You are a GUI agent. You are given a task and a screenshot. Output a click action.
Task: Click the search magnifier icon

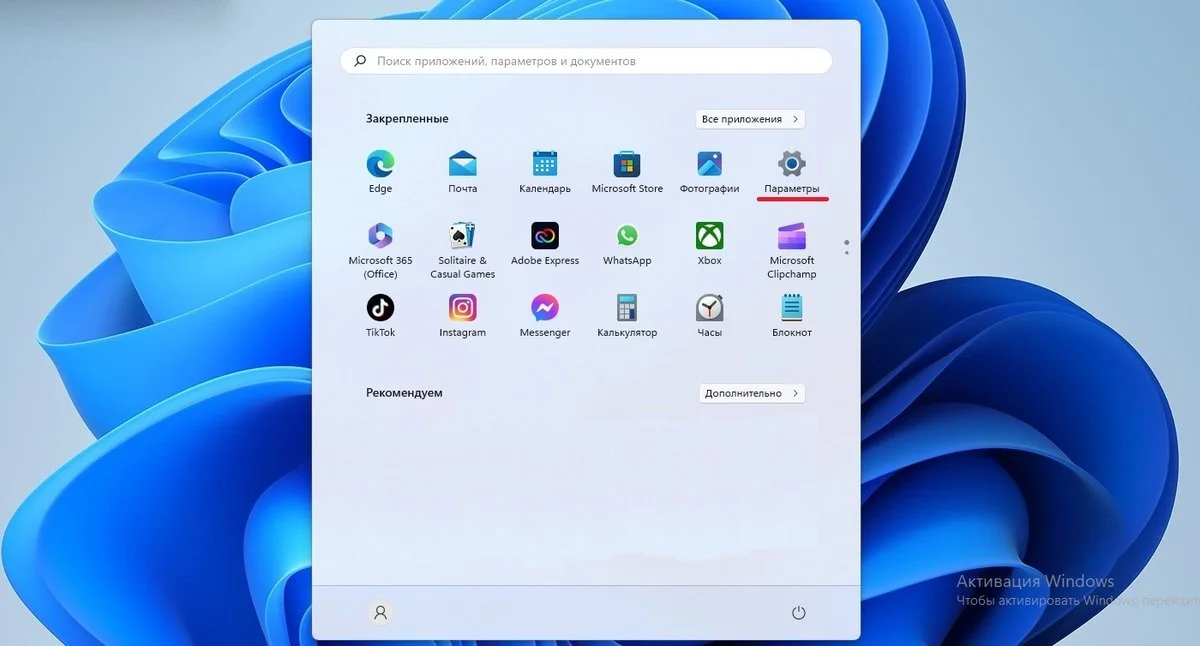(x=359, y=61)
